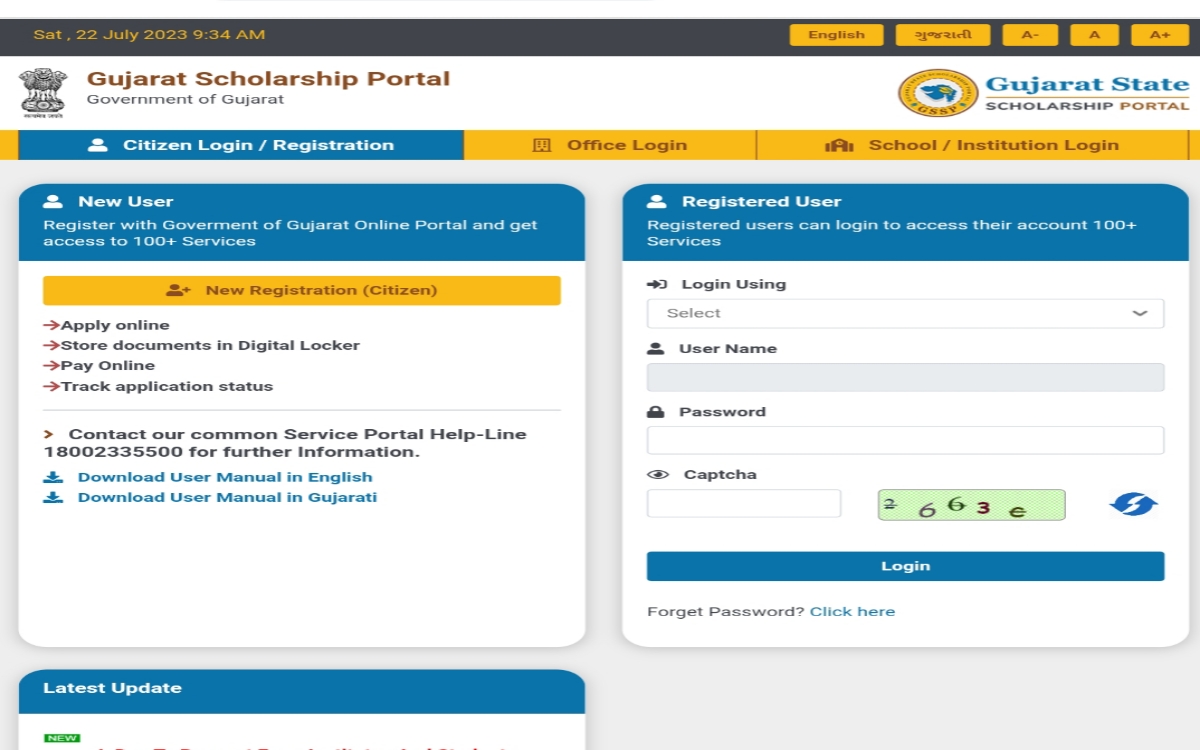The height and width of the screenshot is (750, 1200).
Task: Select the English language button
Action: click(x=836, y=34)
